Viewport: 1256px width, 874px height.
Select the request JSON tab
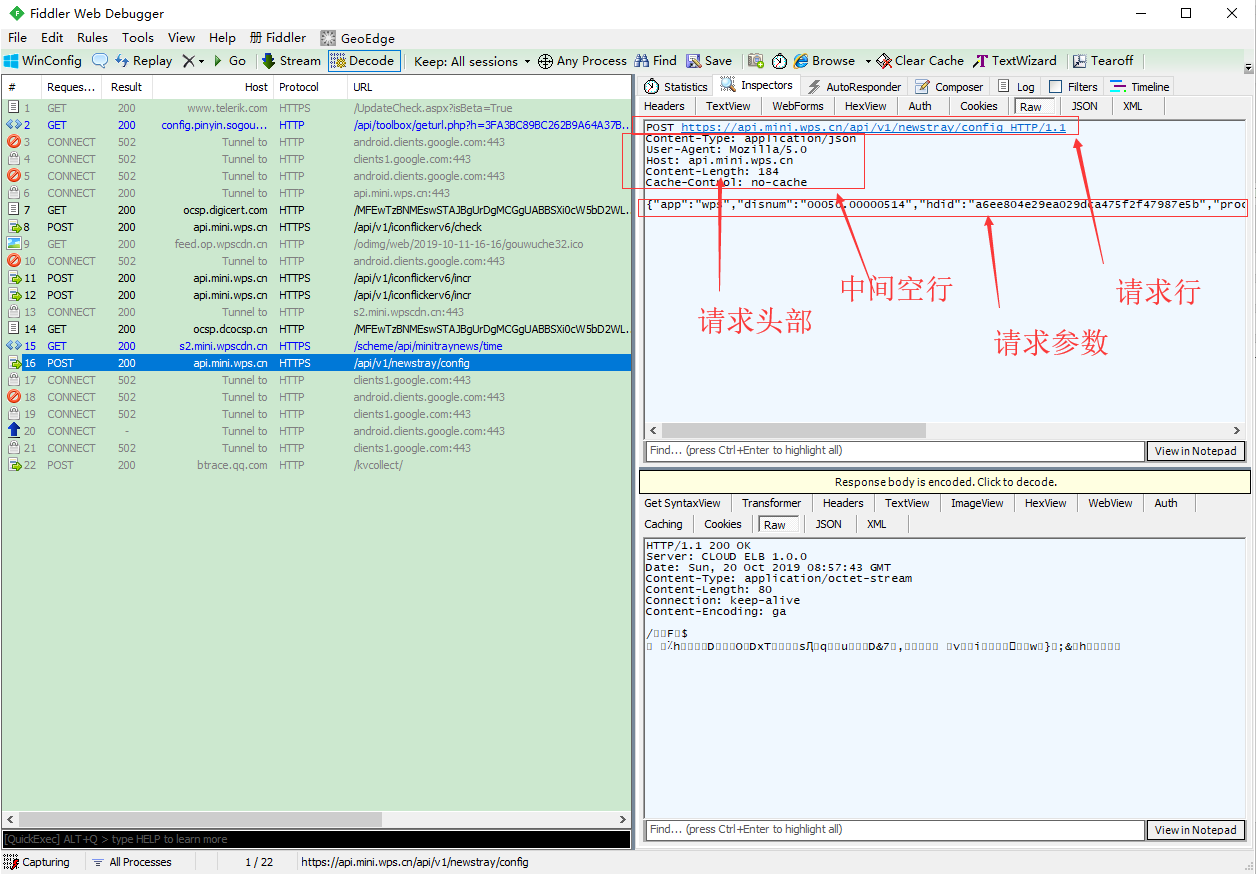point(1085,106)
